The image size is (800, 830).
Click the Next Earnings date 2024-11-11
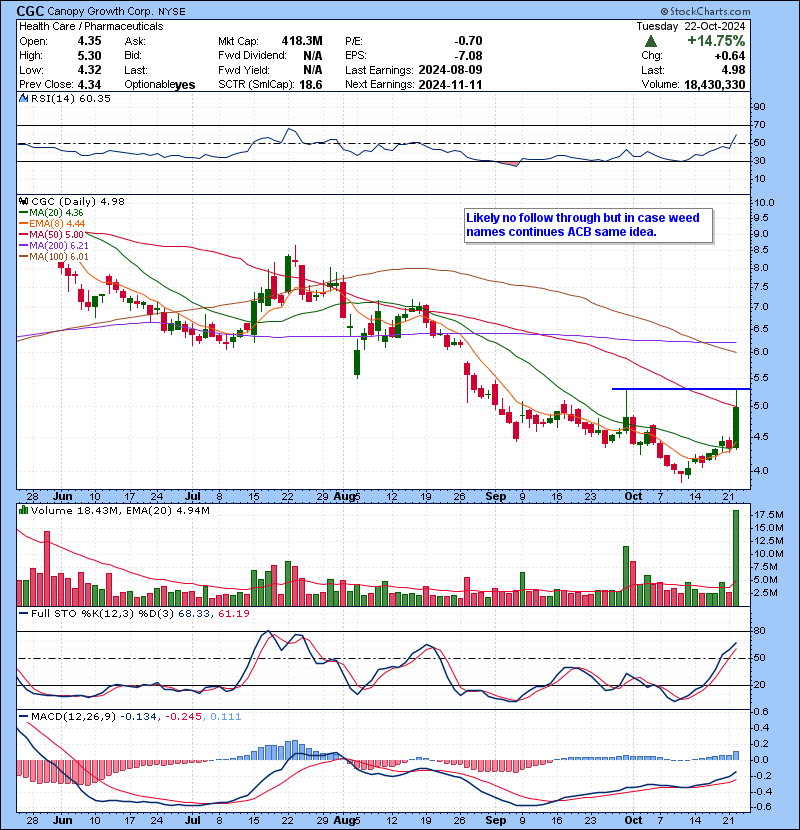[450, 85]
